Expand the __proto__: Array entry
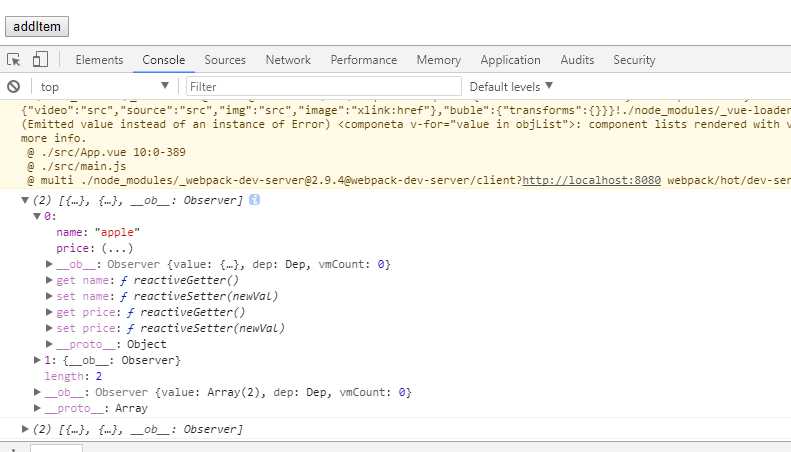Image resolution: width=791 pixels, height=452 pixels. (x=37, y=408)
